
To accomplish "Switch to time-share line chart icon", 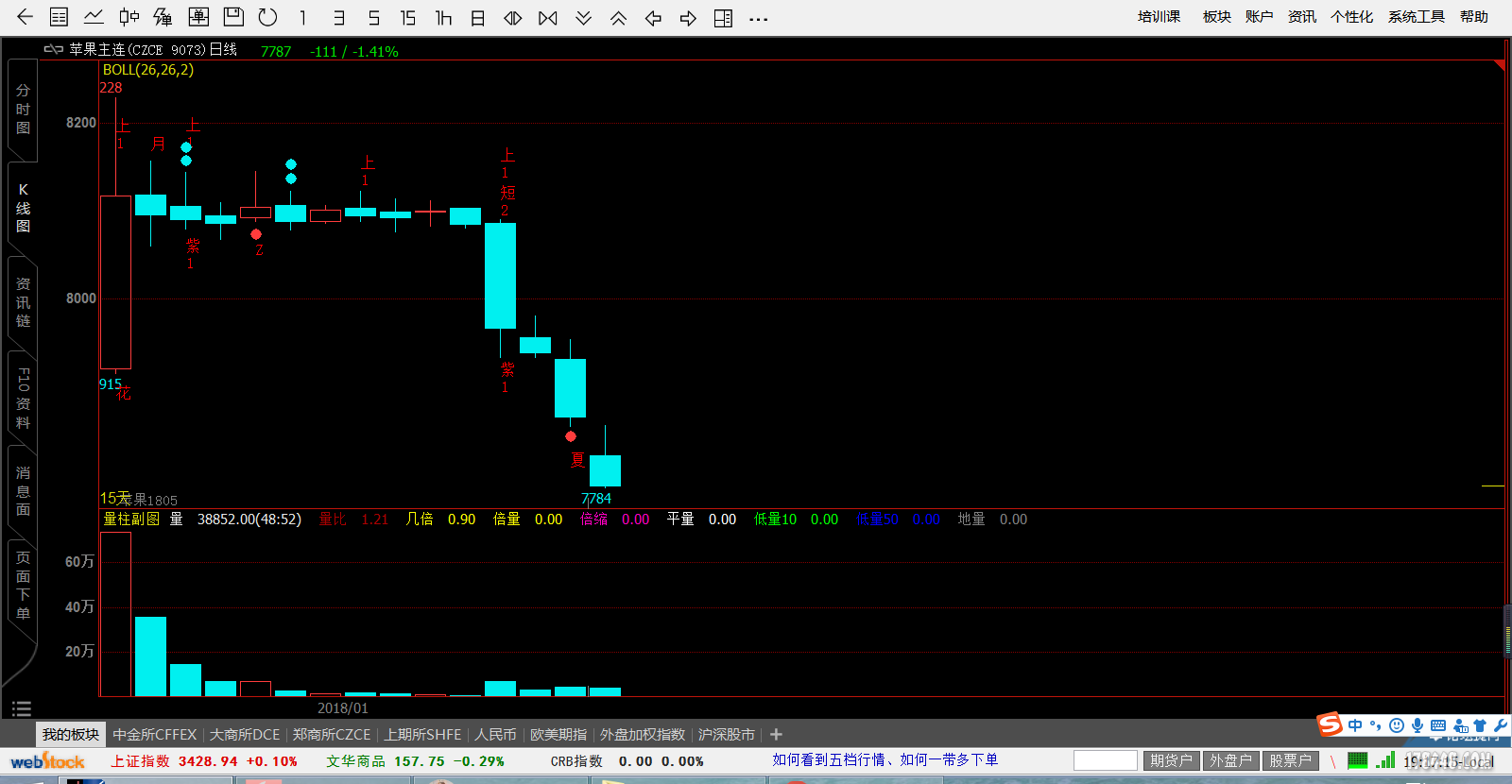I will coord(94,17).
